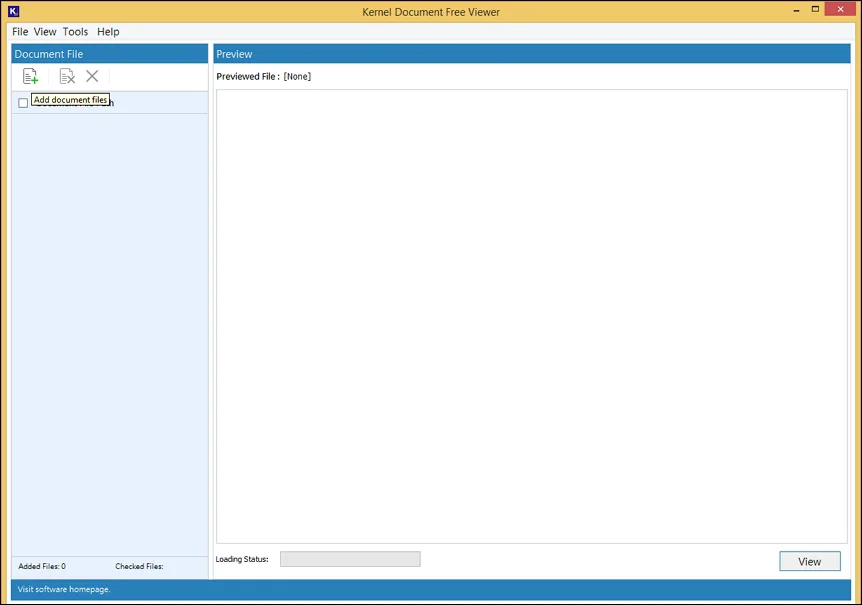Viewport: 862px width, 605px height.
Task: Click the Visit software homepage link
Action: point(64,589)
